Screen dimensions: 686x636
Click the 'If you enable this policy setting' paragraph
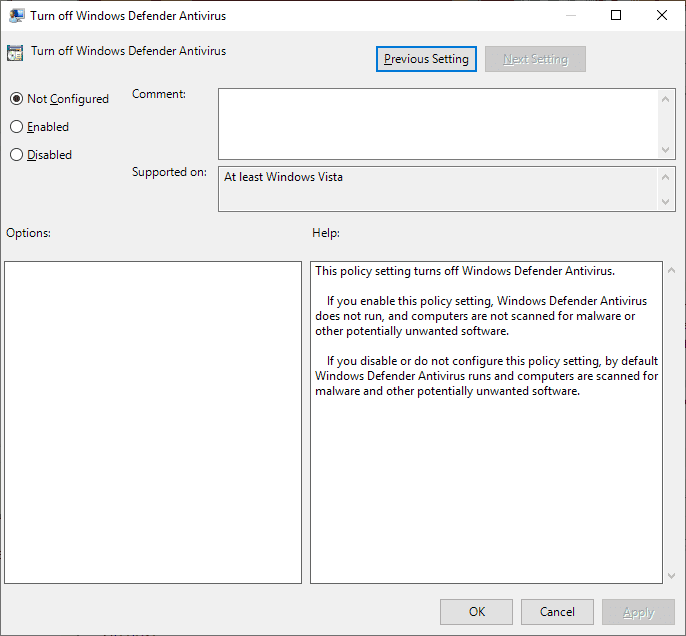pyautogui.click(x=481, y=316)
